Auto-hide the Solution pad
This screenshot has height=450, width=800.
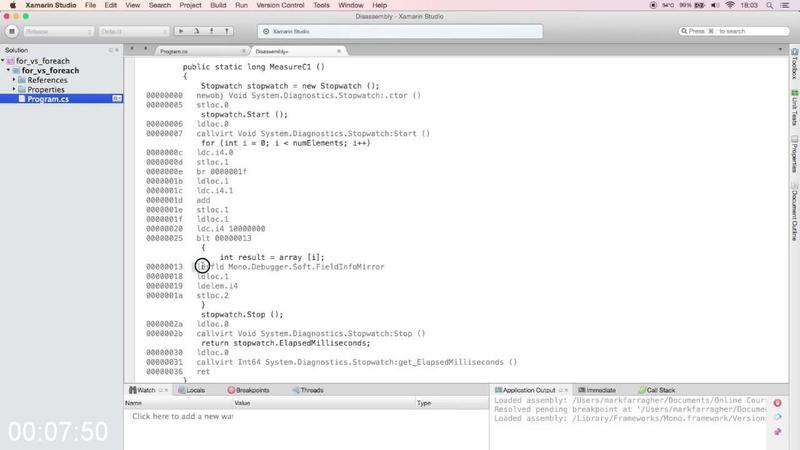click(111, 50)
